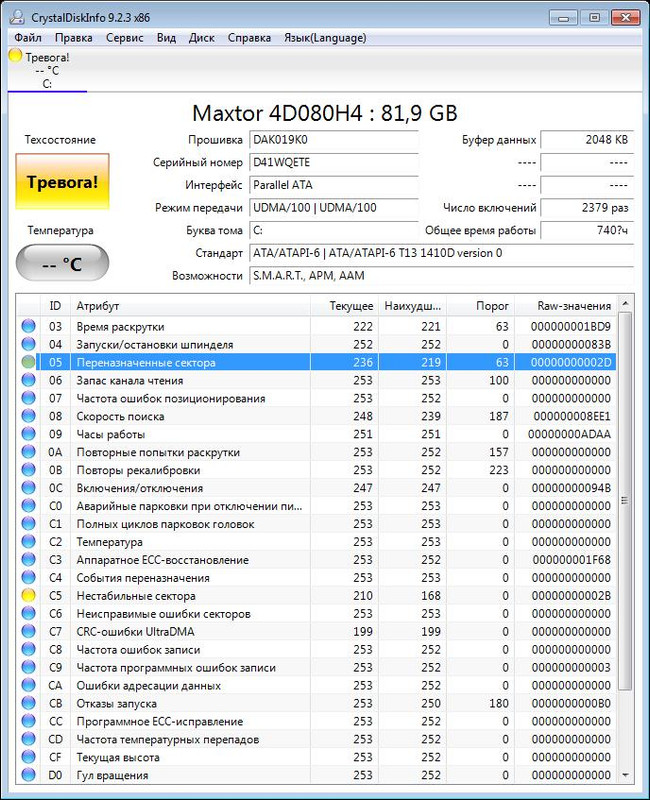Click the yellow Тревога! health status button
Screen dimensions: 650x800
click(62, 182)
